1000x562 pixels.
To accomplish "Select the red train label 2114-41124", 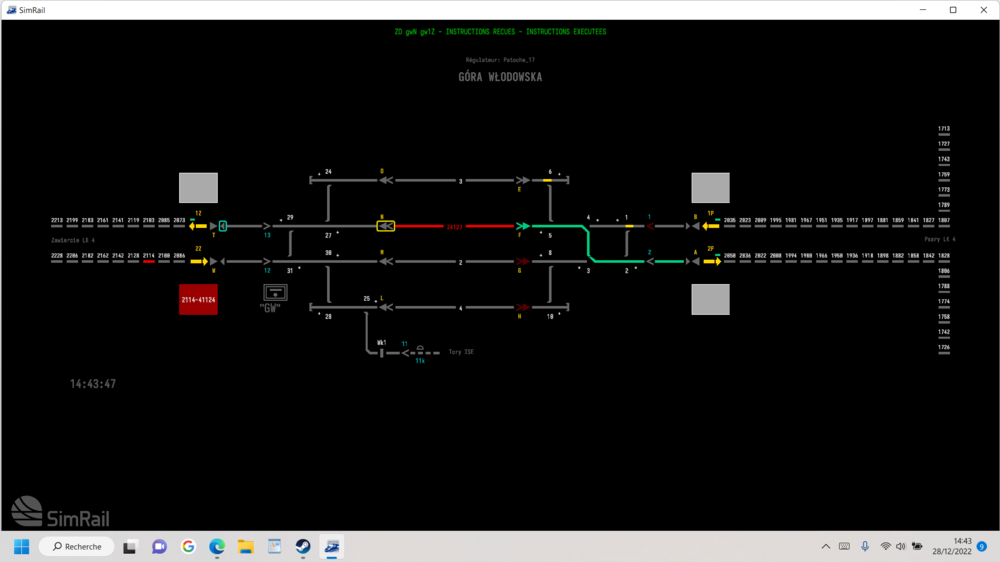I will coord(198,299).
